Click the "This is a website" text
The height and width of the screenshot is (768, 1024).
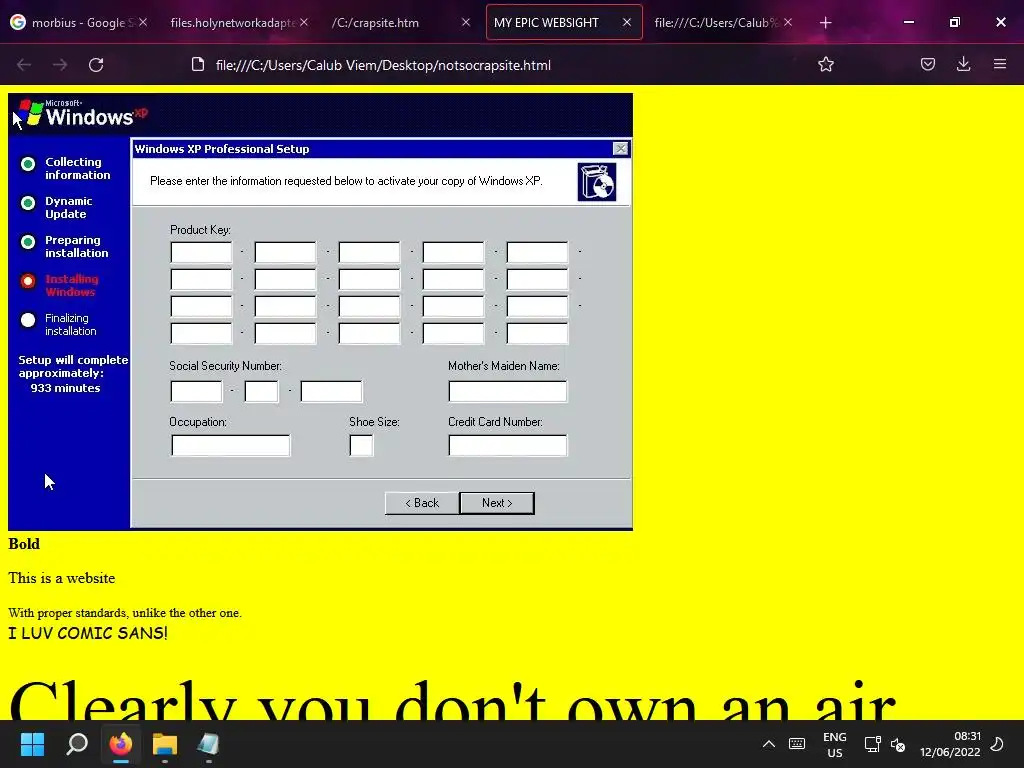(61, 578)
